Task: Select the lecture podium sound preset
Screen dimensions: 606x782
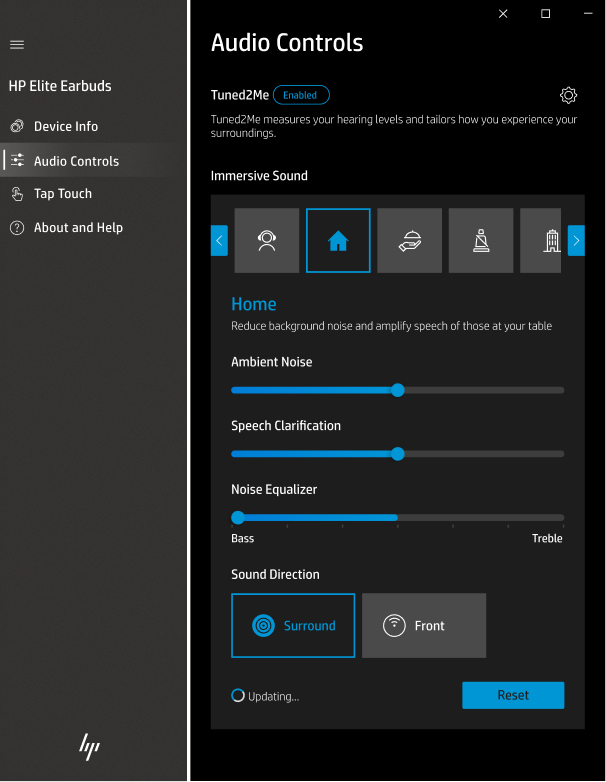Action: click(x=481, y=240)
